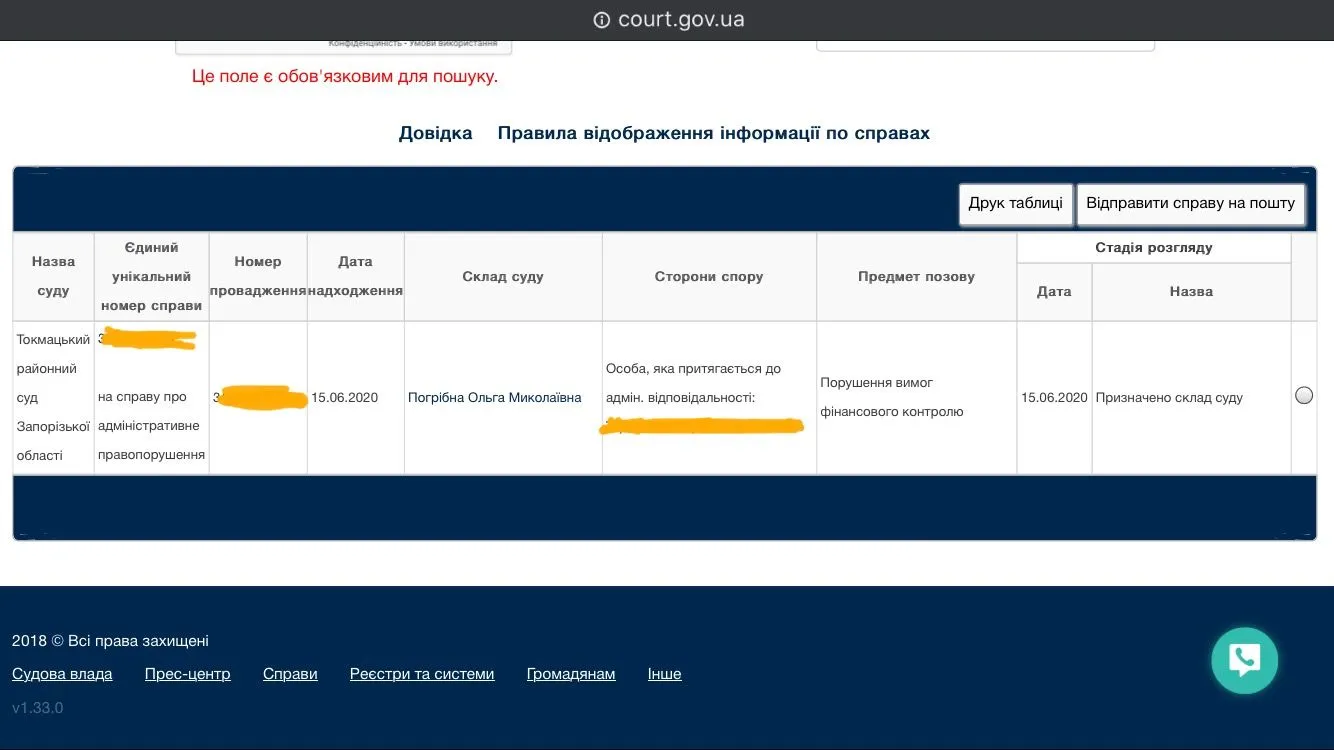Open the Судова влада footer menu
This screenshot has width=1334, height=750.
point(62,674)
